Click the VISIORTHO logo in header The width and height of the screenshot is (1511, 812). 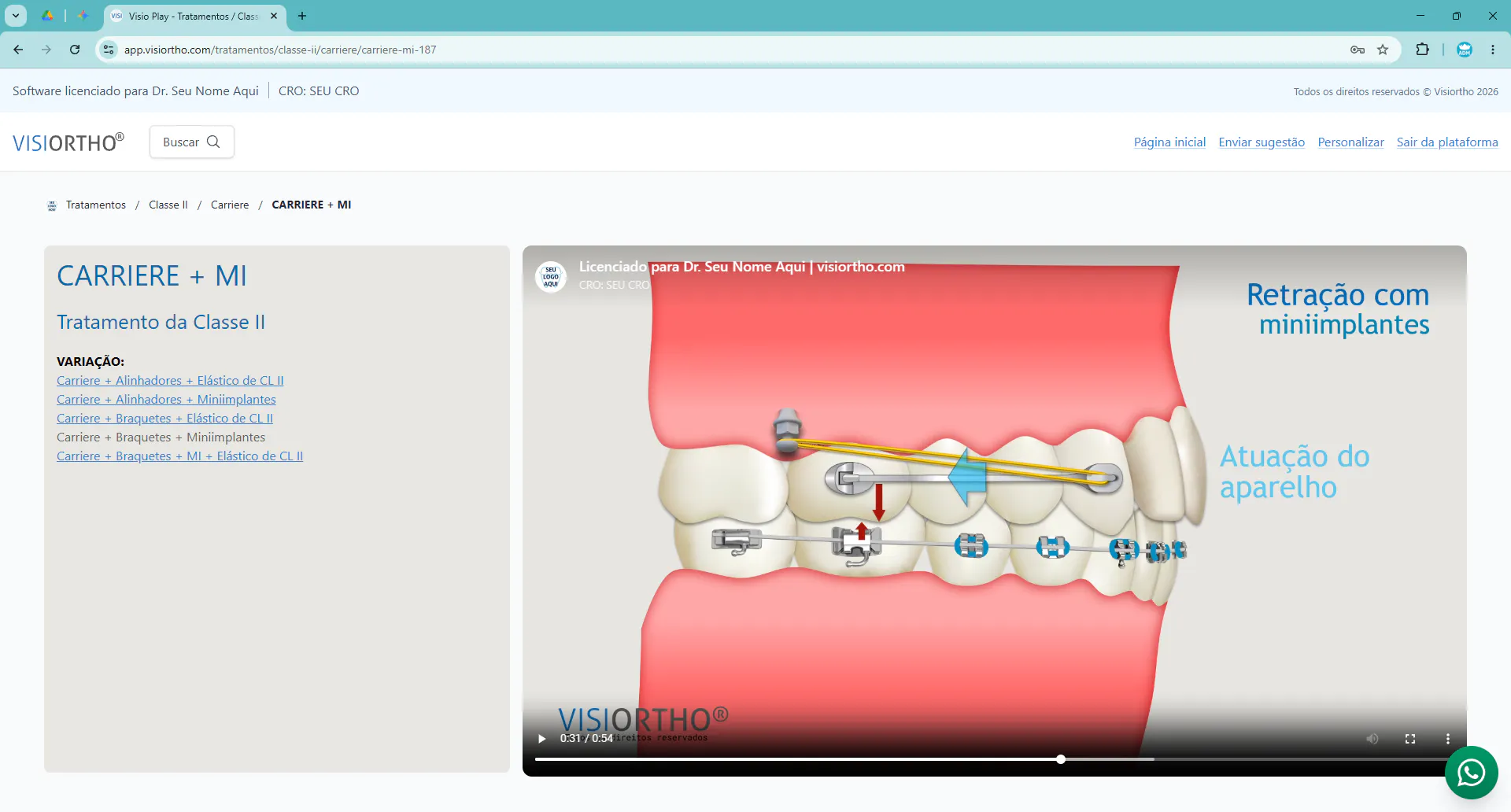click(x=68, y=142)
